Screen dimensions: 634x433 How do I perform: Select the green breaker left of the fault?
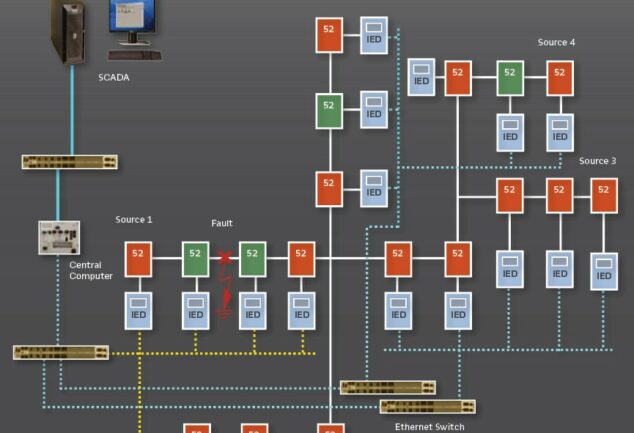click(x=195, y=258)
